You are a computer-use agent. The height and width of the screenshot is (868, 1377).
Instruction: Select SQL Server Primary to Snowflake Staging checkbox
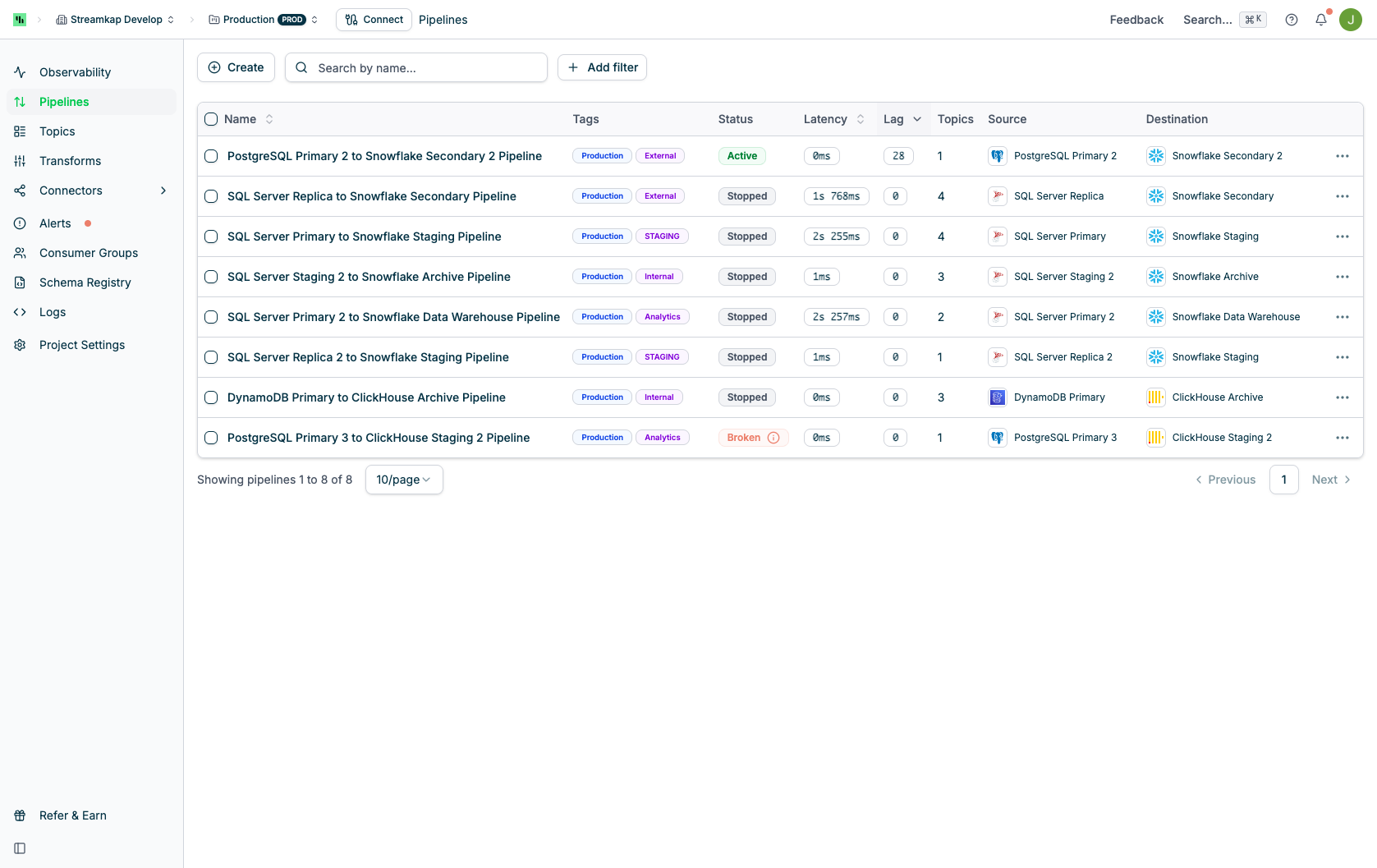tap(211, 237)
